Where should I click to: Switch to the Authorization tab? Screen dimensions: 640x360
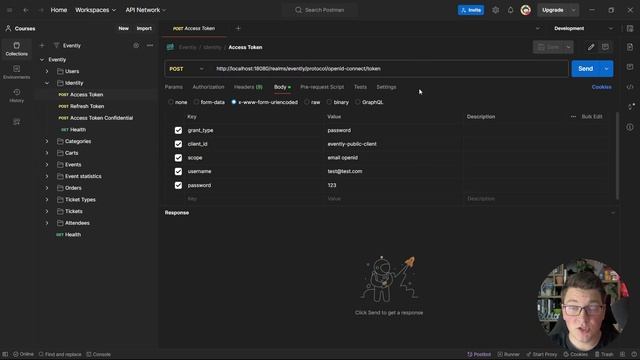pyautogui.click(x=208, y=87)
